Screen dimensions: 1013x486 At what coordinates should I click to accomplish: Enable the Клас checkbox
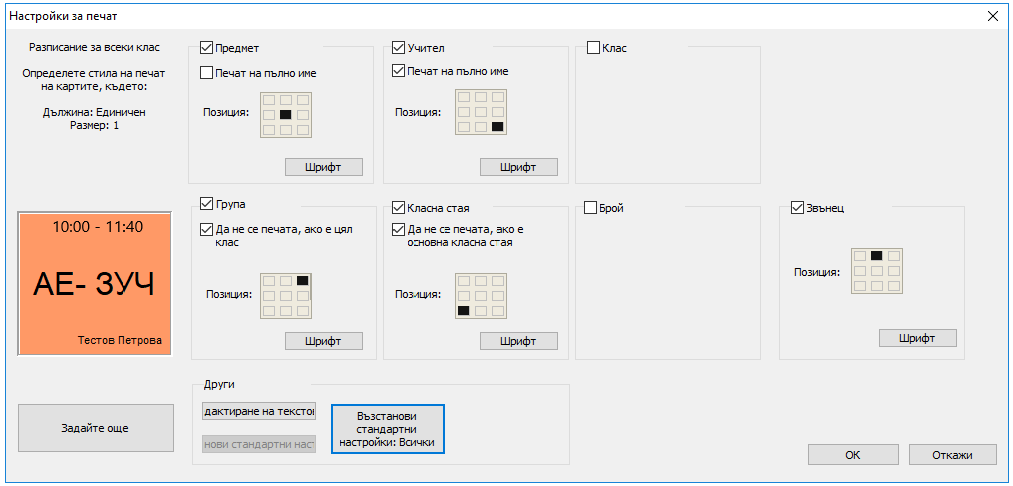point(593,47)
